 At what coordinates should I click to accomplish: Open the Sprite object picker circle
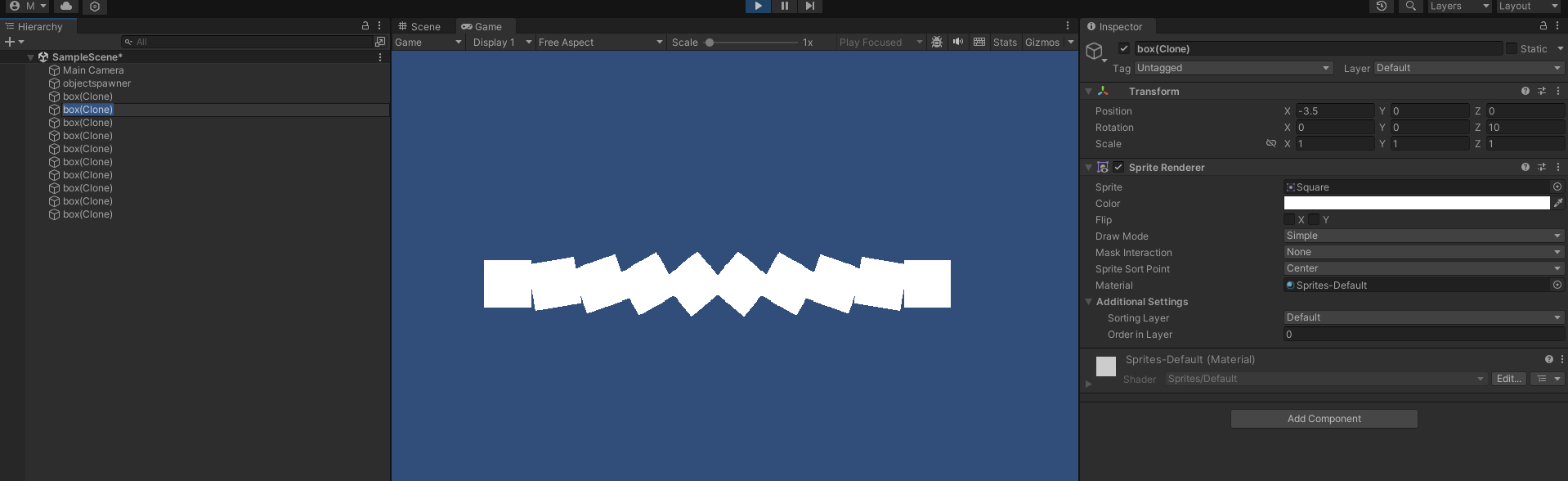coord(1557,187)
